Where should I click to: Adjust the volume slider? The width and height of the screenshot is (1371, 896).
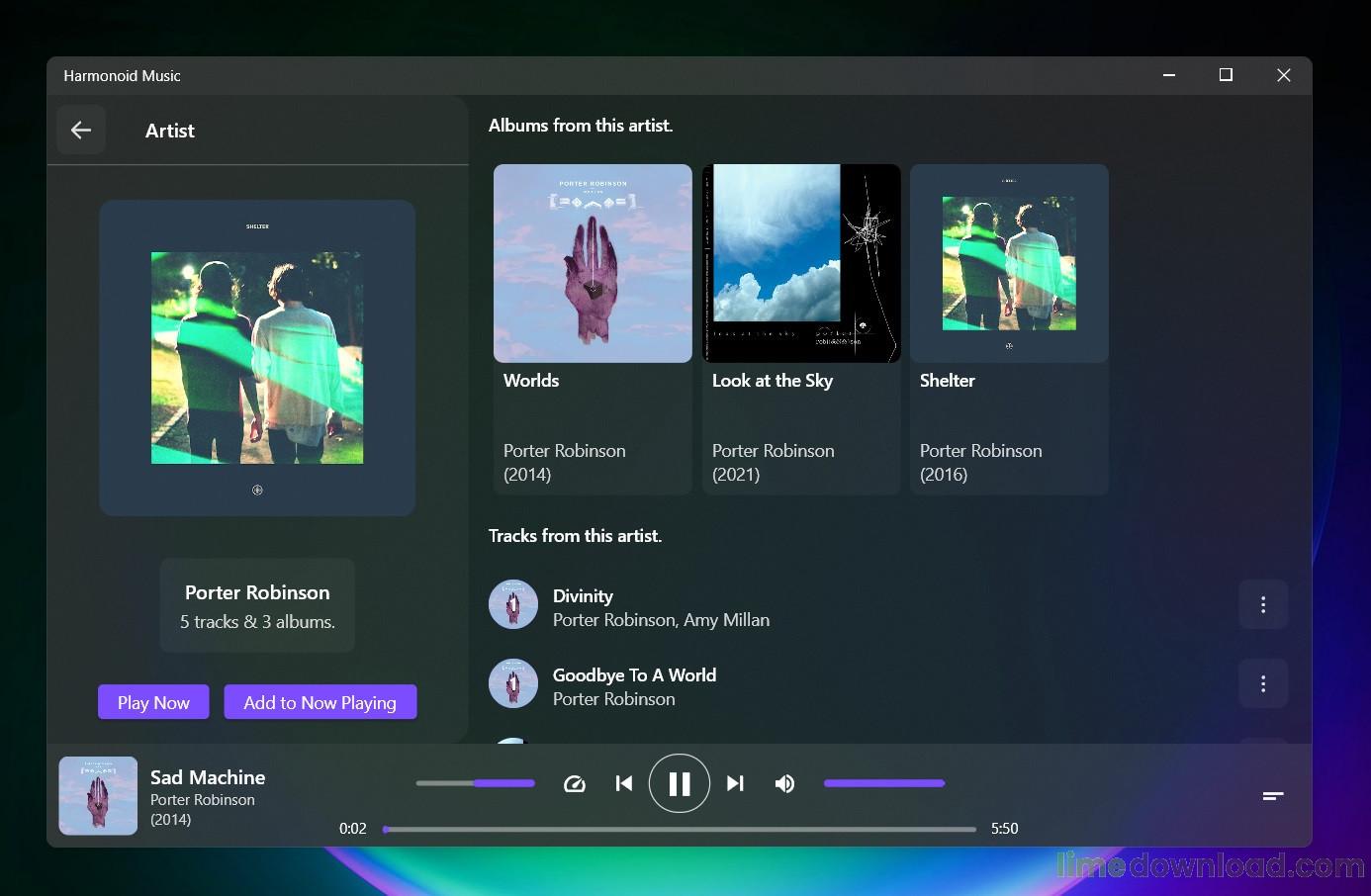(x=883, y=783)
